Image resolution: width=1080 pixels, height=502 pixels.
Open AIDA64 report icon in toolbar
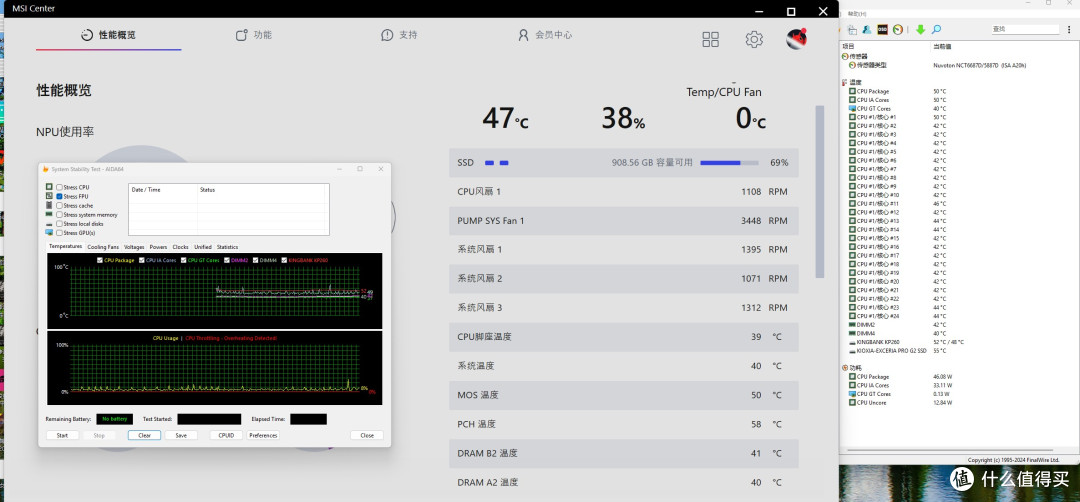tap(852, 30)
